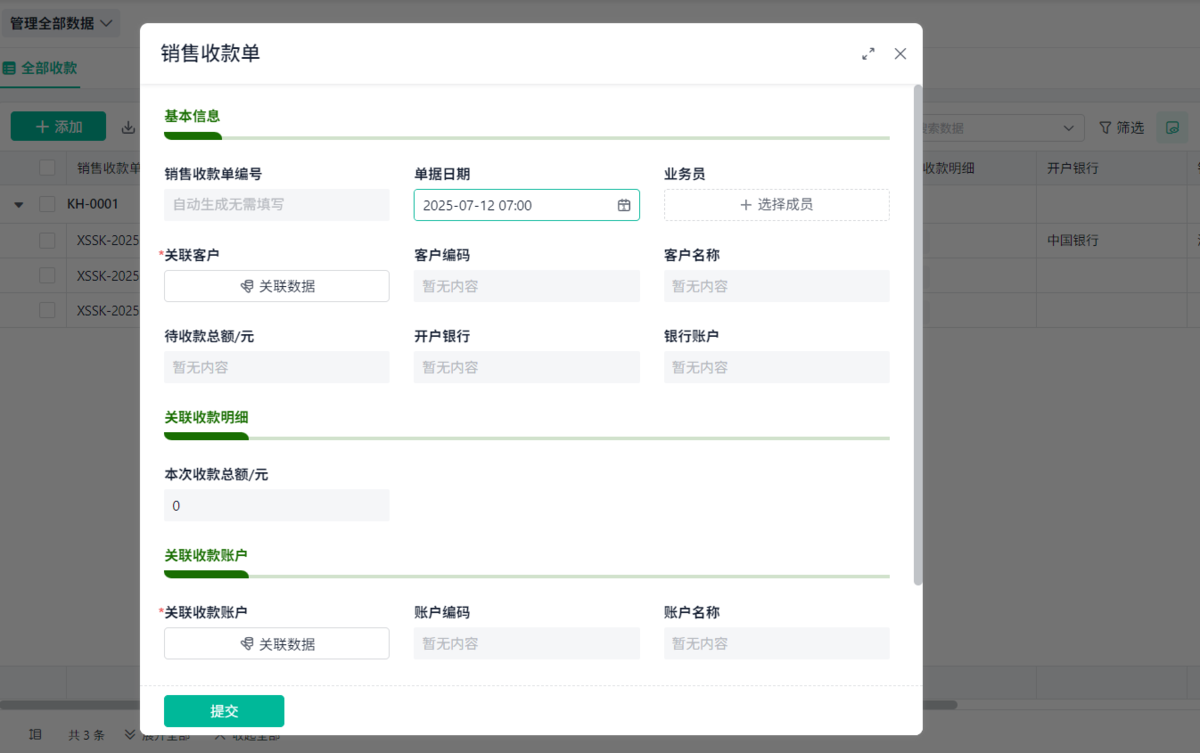This screenshot has width=1200, height=753.
Task: Click the 添加 button
Action: click(x=58, y=127)
